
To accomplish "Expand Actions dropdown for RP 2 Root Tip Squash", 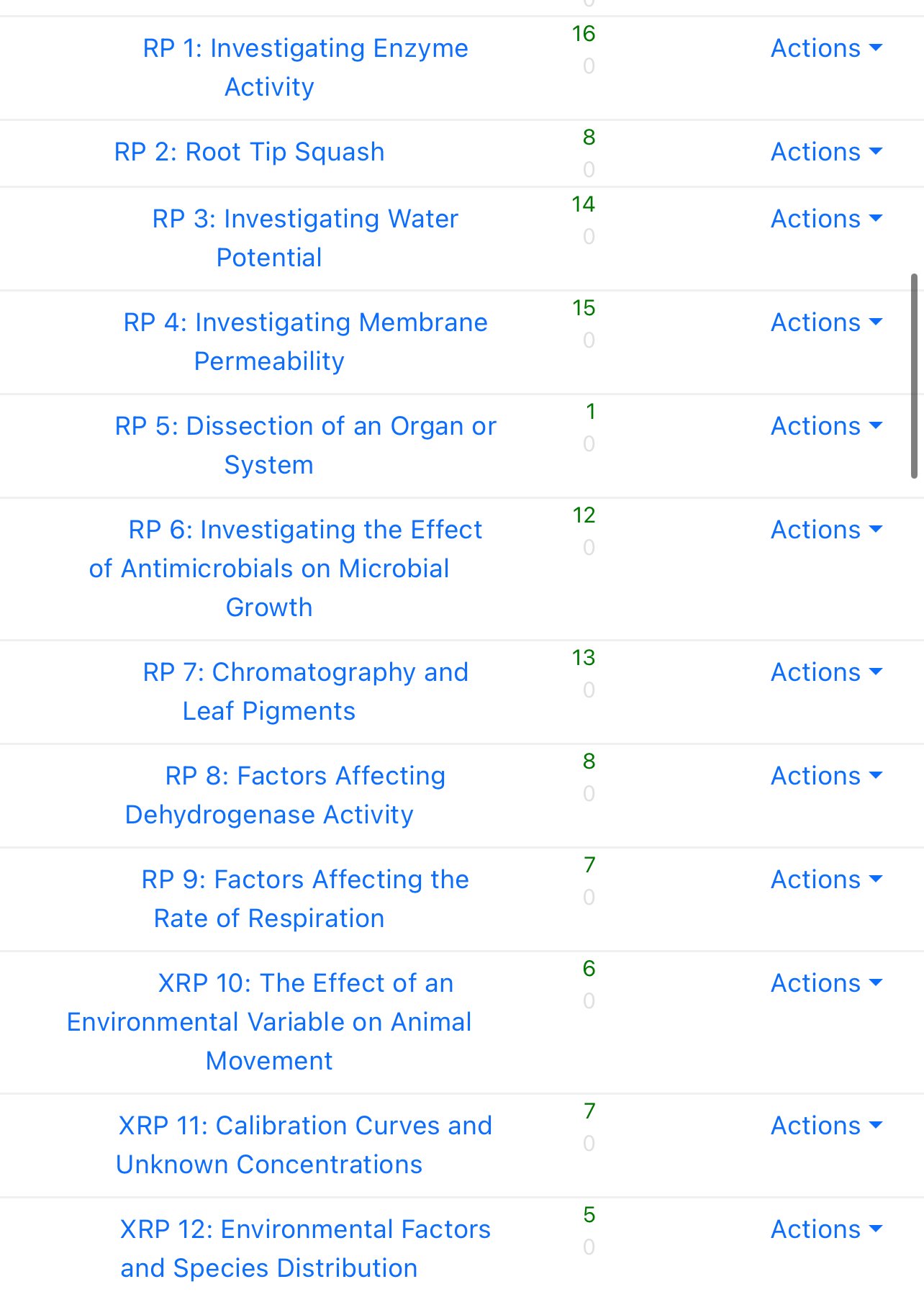I will coord(826,152).
